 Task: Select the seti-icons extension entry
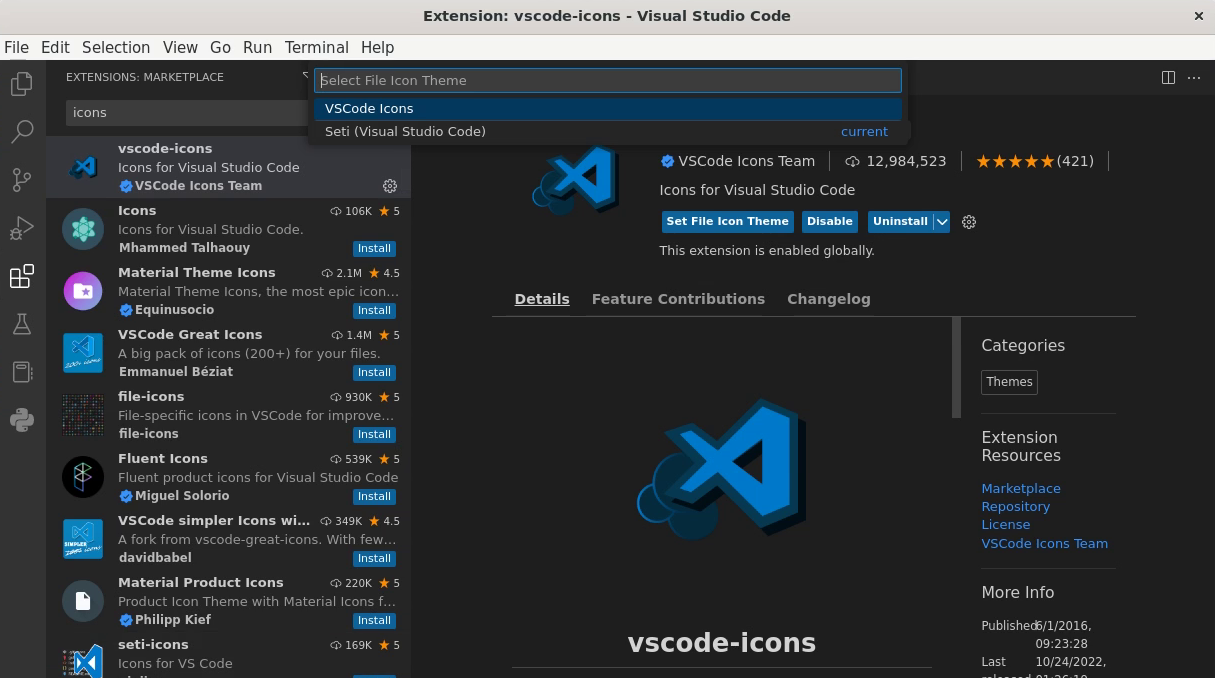pos(228,654)
